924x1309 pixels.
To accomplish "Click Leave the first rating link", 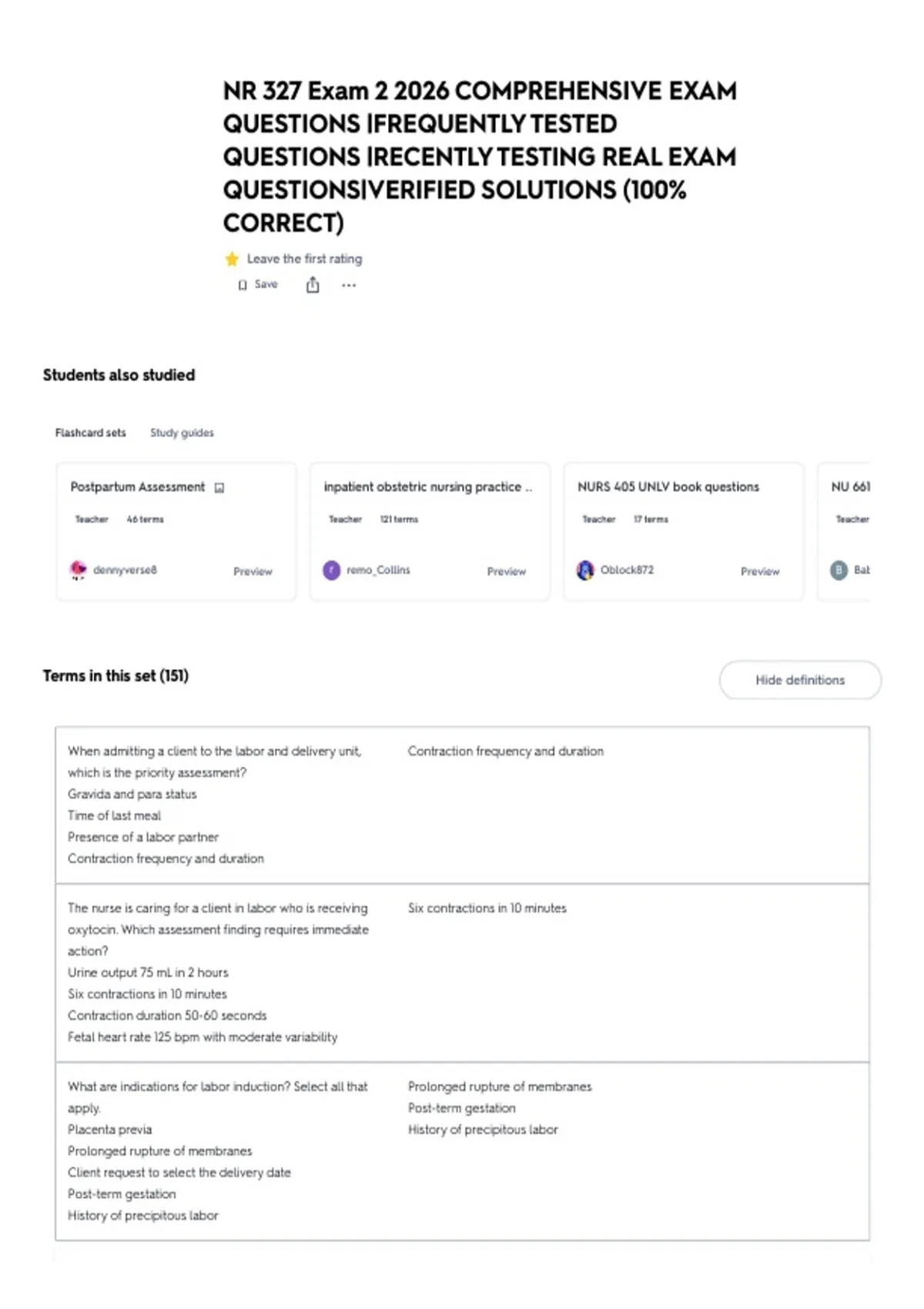I will pyautogui.click(x=304, y=259).
